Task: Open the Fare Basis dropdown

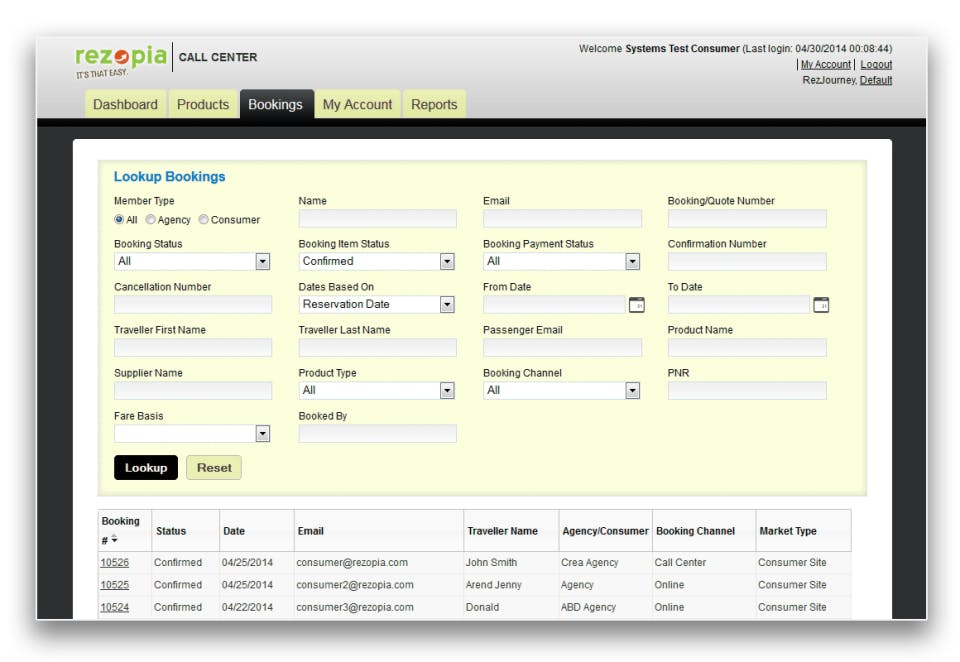Action: point(192,434)
